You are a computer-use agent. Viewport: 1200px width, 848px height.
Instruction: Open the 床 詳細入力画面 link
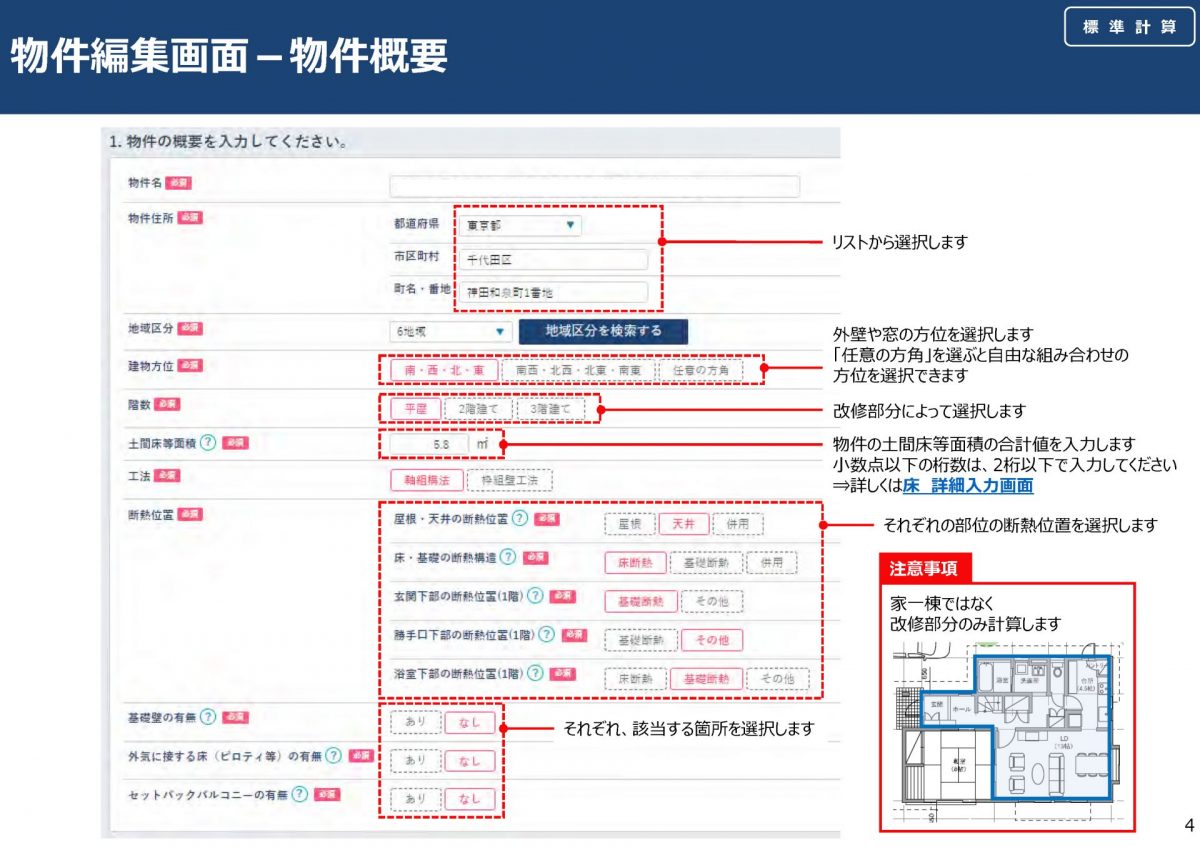click(967, 485)
